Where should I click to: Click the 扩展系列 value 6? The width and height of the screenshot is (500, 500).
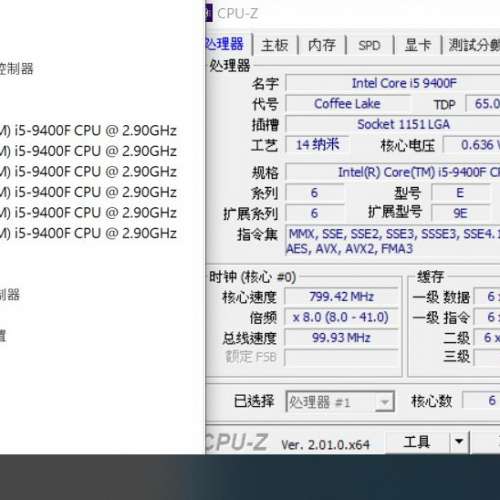click(314, 213)
